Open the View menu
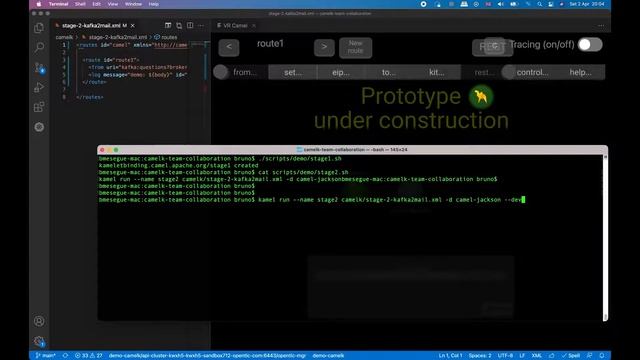The height and width of the screenshot is (360, 640). [113, 4]
